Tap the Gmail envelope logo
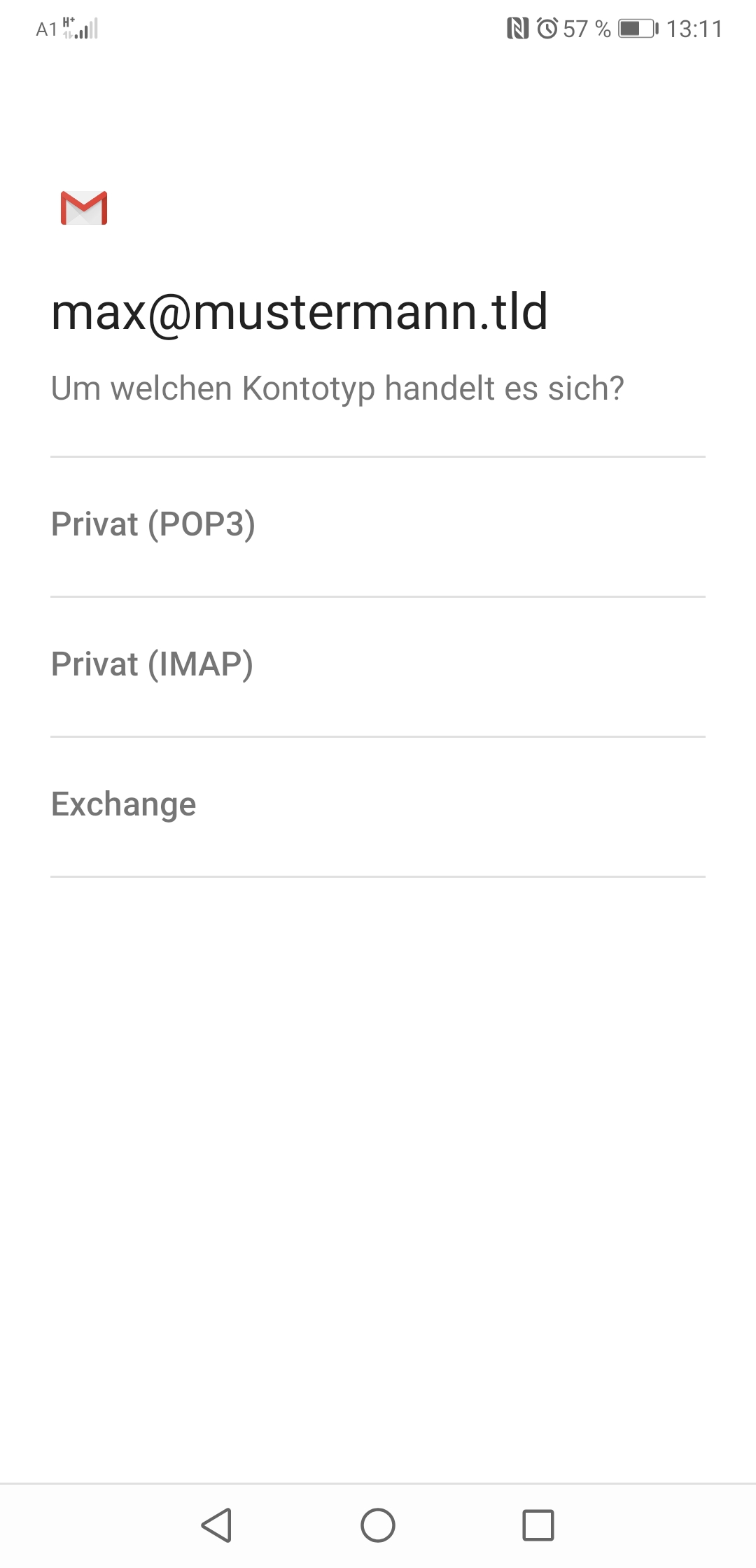This screenshot has height=1568, width=756. (x=84, y=208)
